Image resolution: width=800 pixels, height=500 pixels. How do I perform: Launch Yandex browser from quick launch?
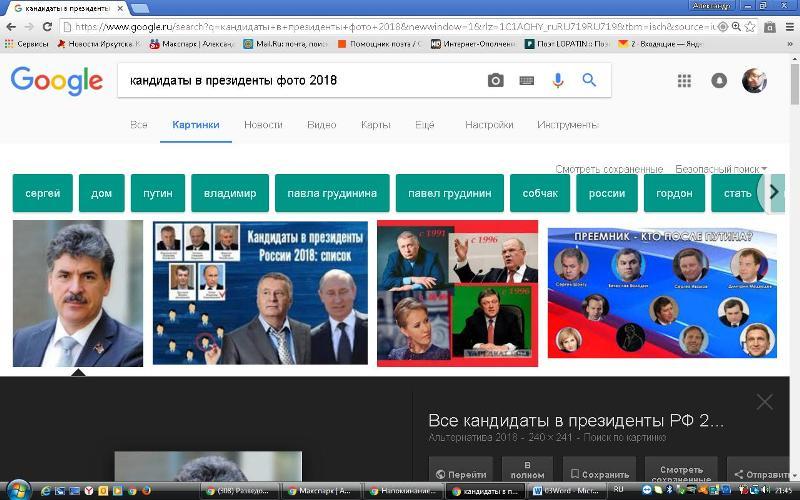89,491
